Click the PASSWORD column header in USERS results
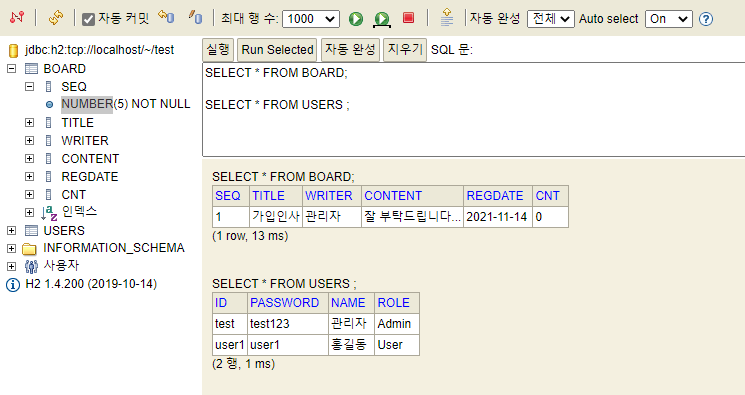This screenshot has height=395, width=745. pyautogui.click(x=287, y=303)
